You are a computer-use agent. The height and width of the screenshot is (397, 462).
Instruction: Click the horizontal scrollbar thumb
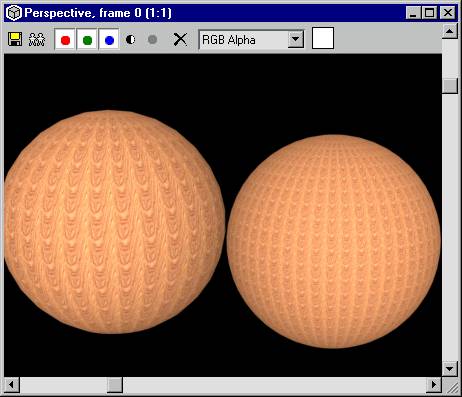[115, 385]
